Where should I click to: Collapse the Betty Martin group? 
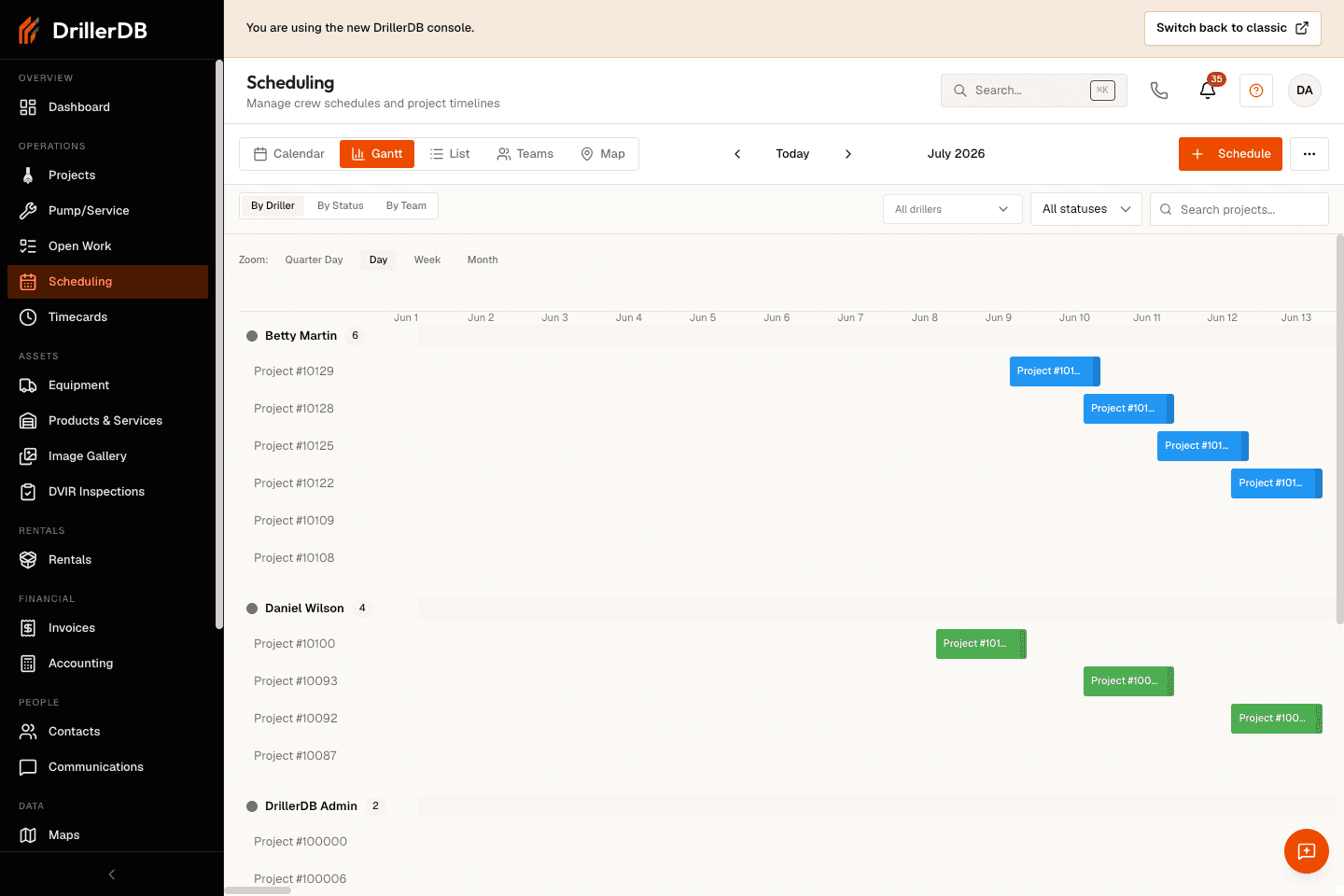[252, 336]
